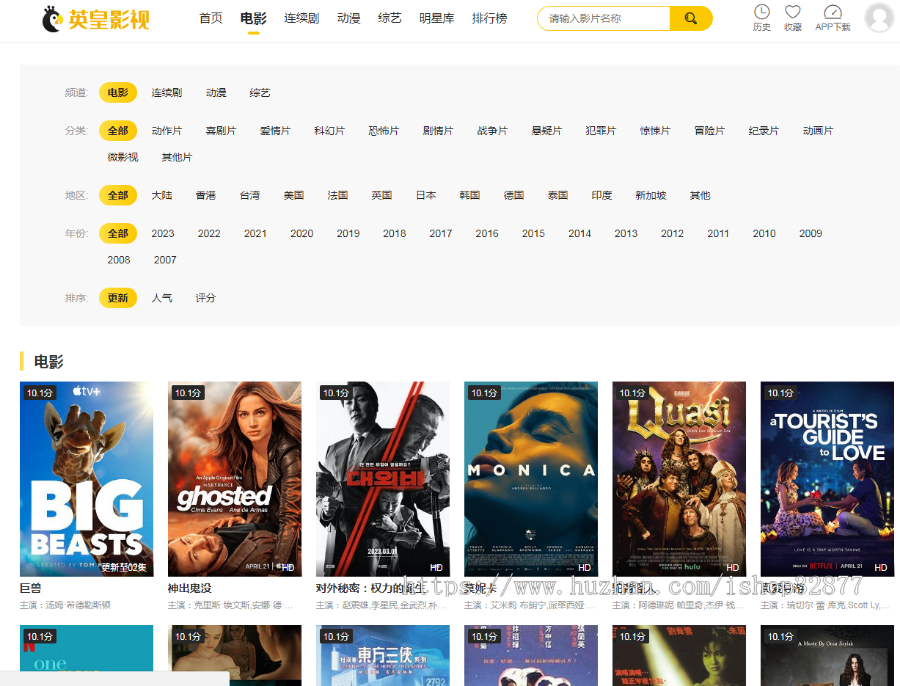Sort by 更新
Viewport: 900px width, 686px height.
point(118,297)
